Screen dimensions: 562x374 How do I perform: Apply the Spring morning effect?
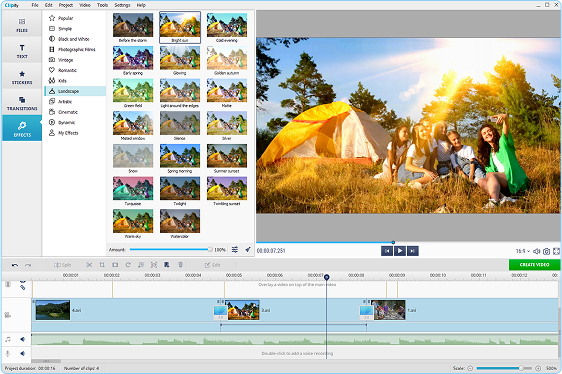[x=180, y=158]
